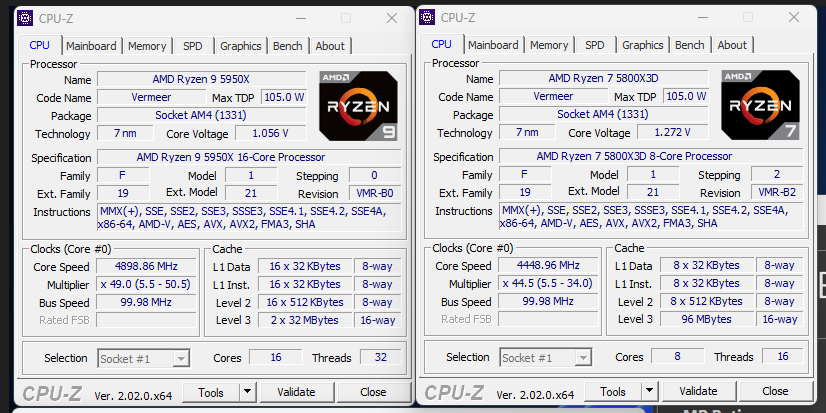
Task: Close the left CPU-Z window via X
Action: pos(392,18)
